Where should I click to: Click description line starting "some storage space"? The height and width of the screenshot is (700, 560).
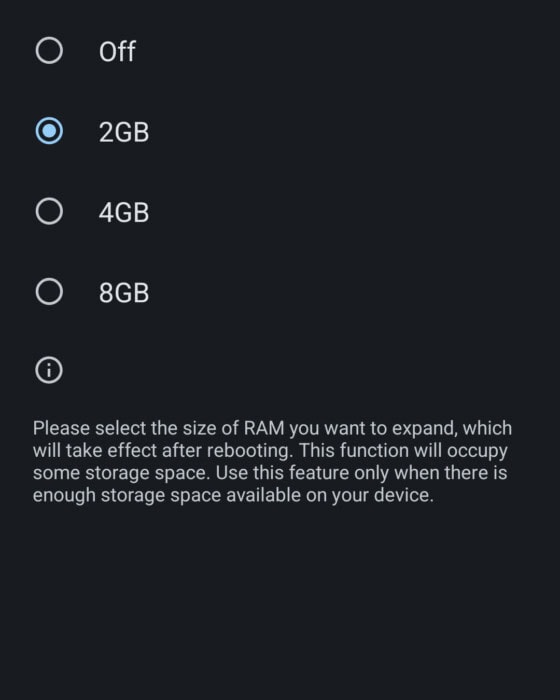click(270, 473)
